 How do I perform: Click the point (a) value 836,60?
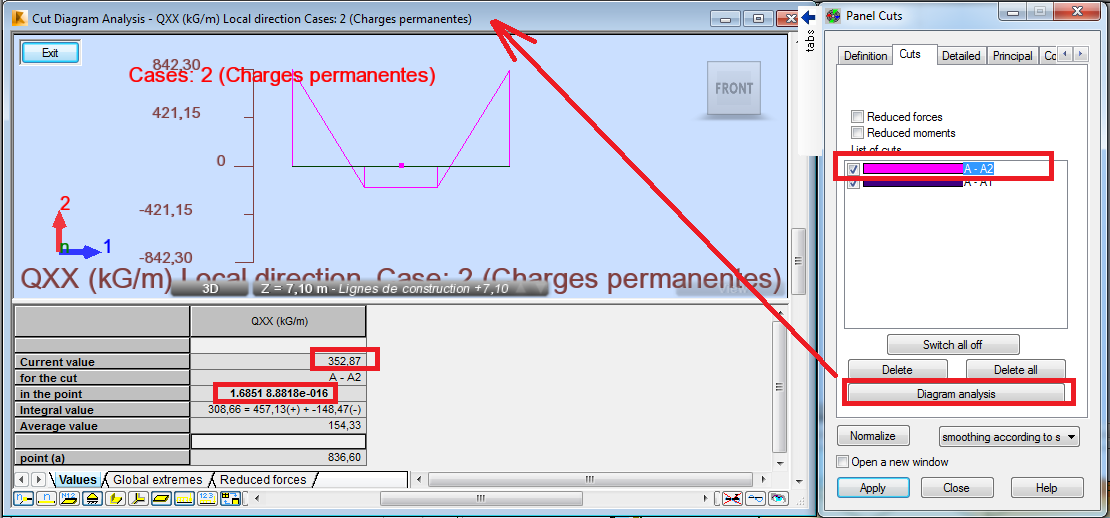point(278,458)
